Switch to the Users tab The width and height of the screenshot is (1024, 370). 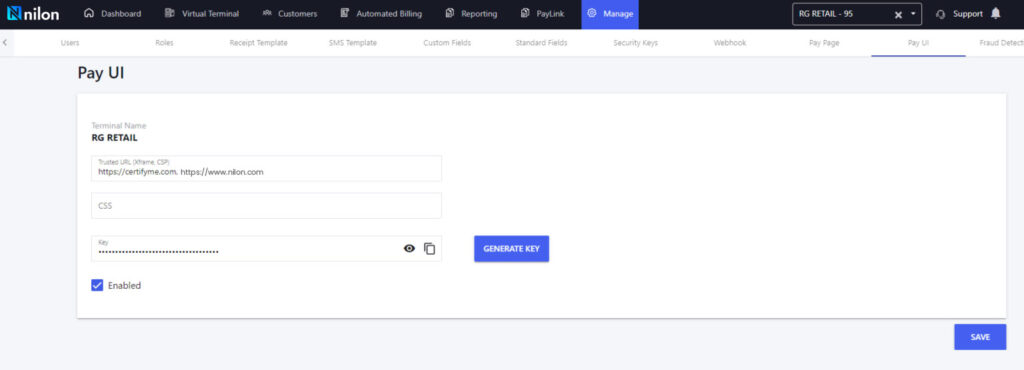(70, 43)
